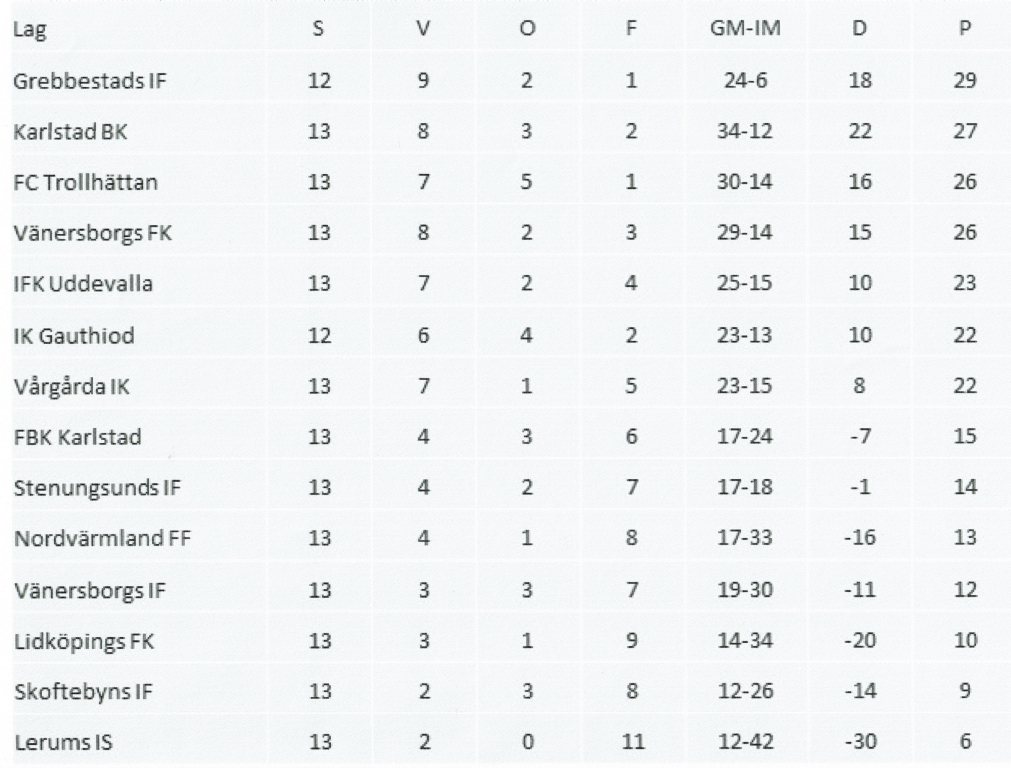
Task: Click the Lag column header
Action: pos(30,30)
